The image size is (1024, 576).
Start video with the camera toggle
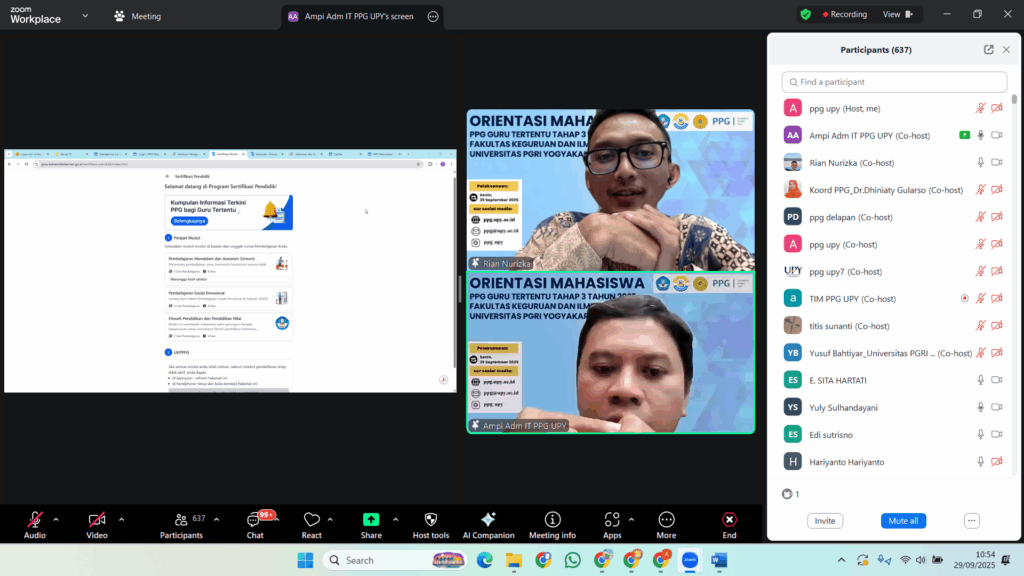97,520
